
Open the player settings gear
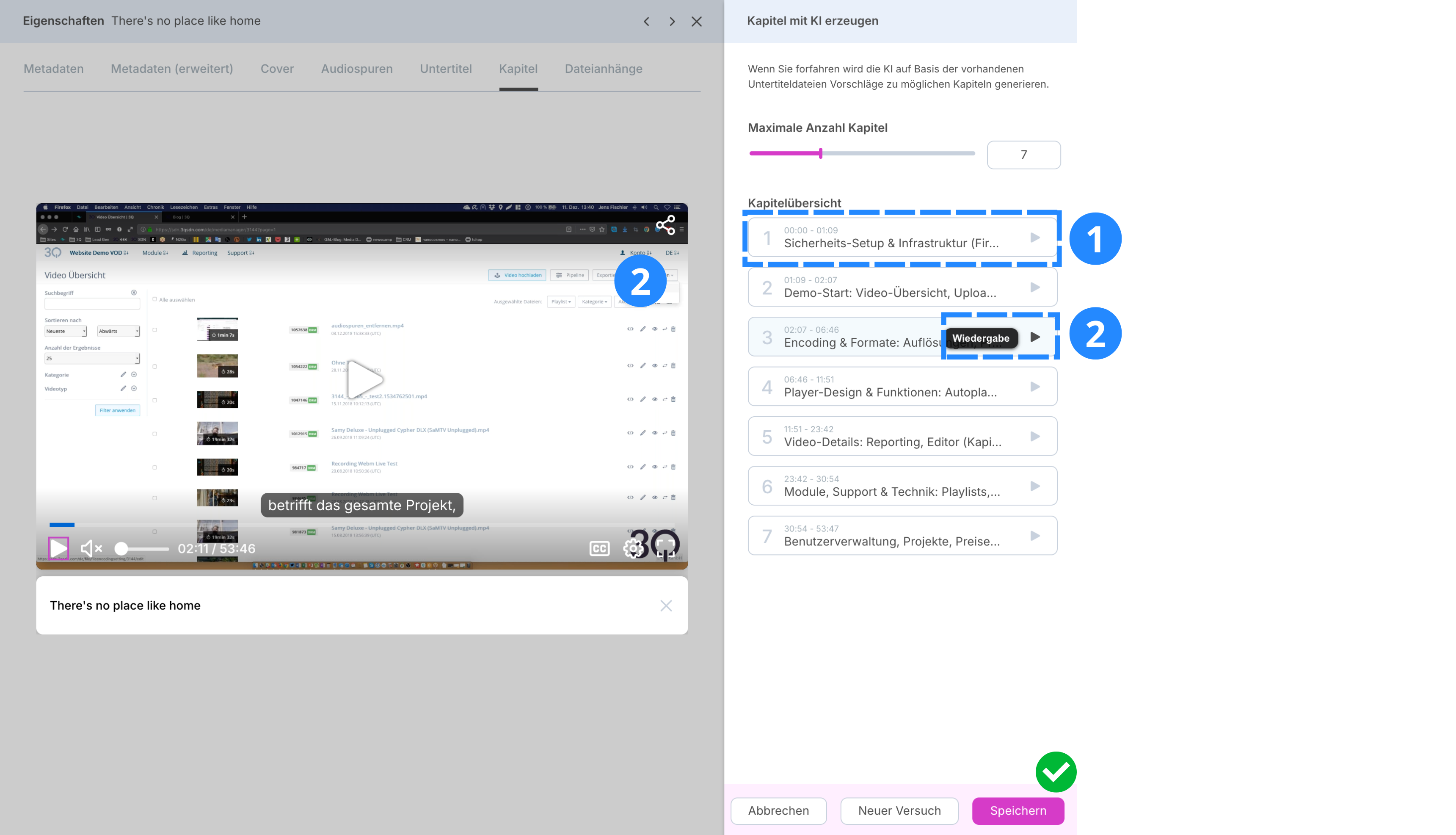tap(633, 548)
